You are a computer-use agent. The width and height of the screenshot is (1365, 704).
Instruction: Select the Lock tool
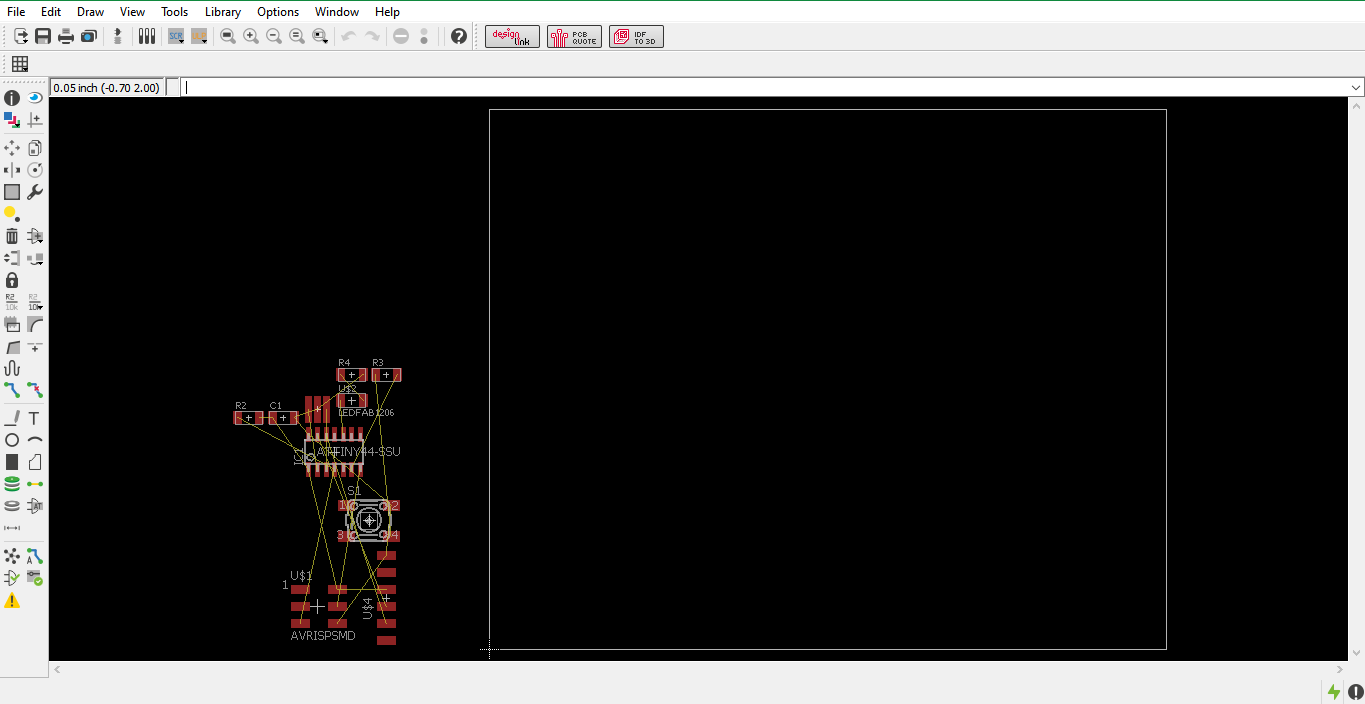[12, 280]
